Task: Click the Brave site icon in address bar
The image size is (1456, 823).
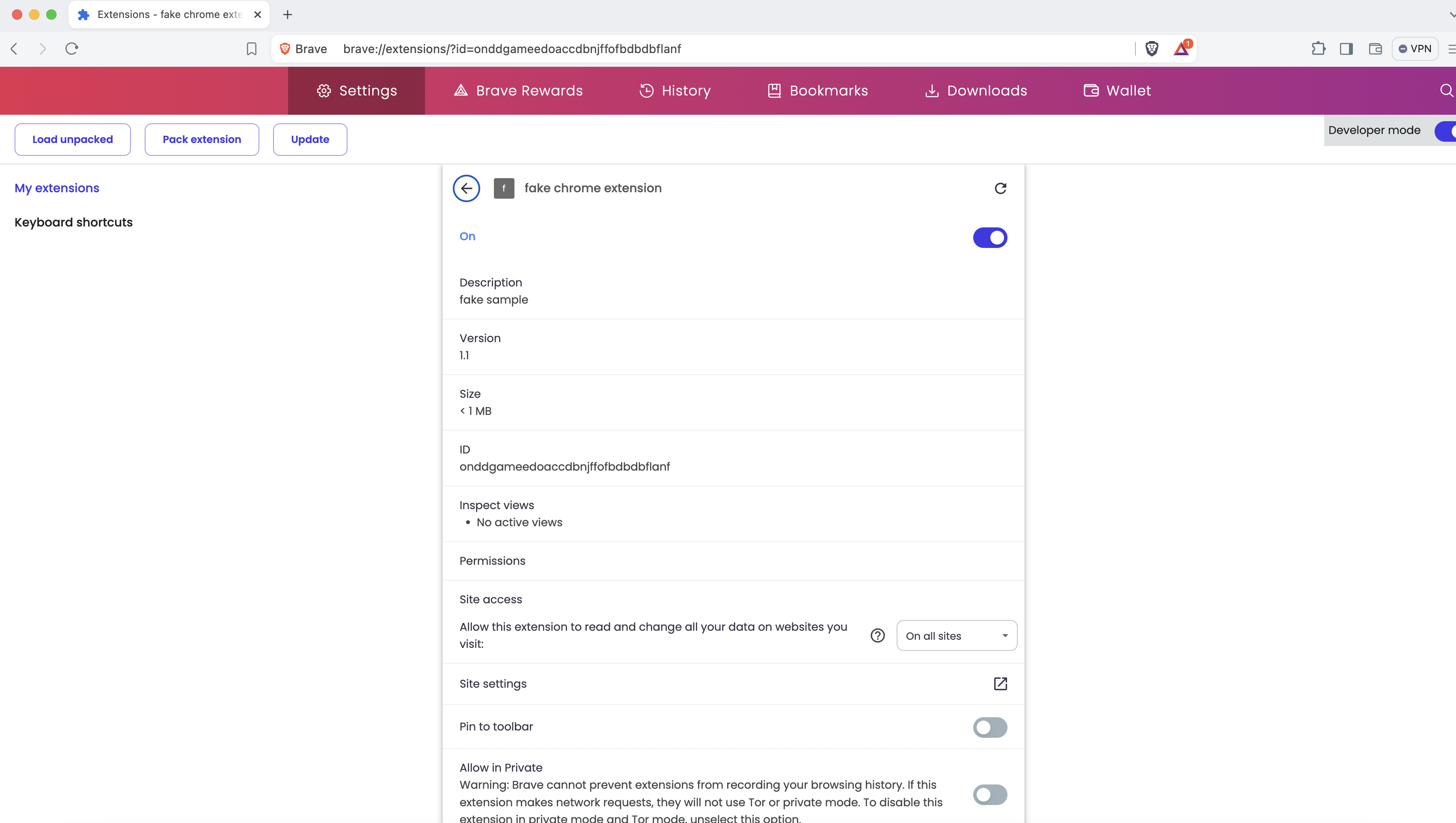Action: (285, 49)
